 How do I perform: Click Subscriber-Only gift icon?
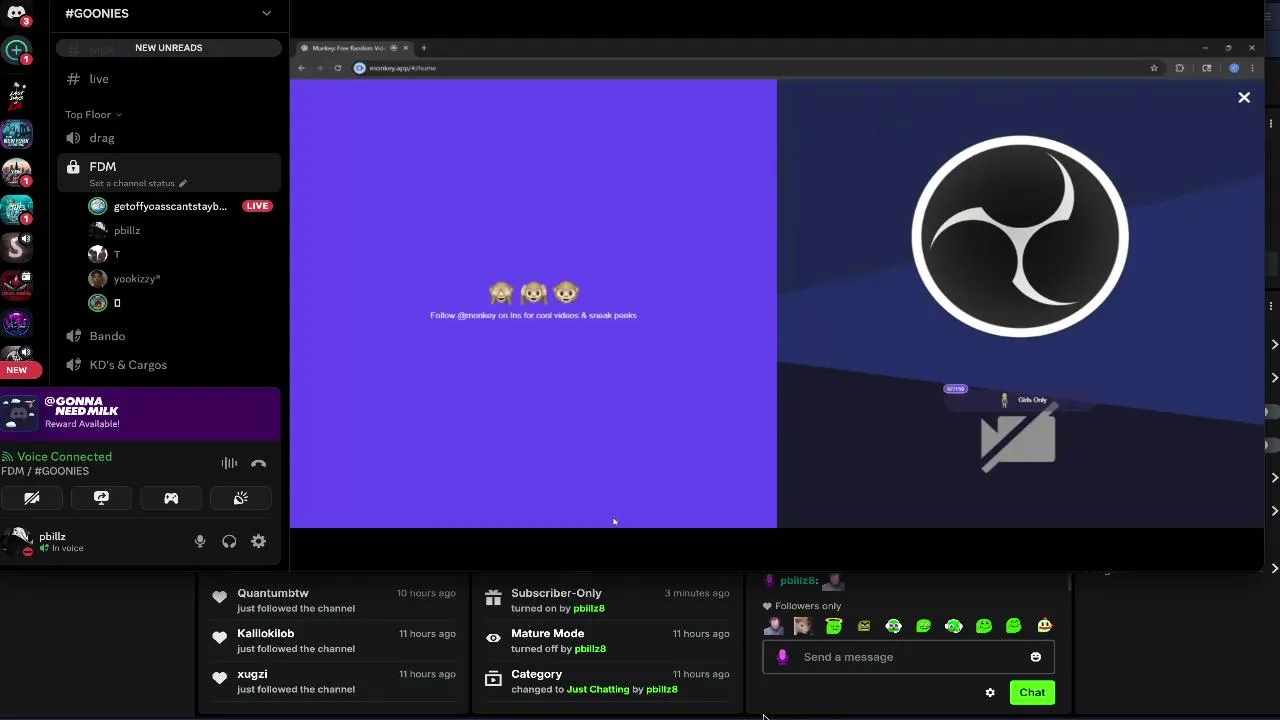click(x=493, y=598)
